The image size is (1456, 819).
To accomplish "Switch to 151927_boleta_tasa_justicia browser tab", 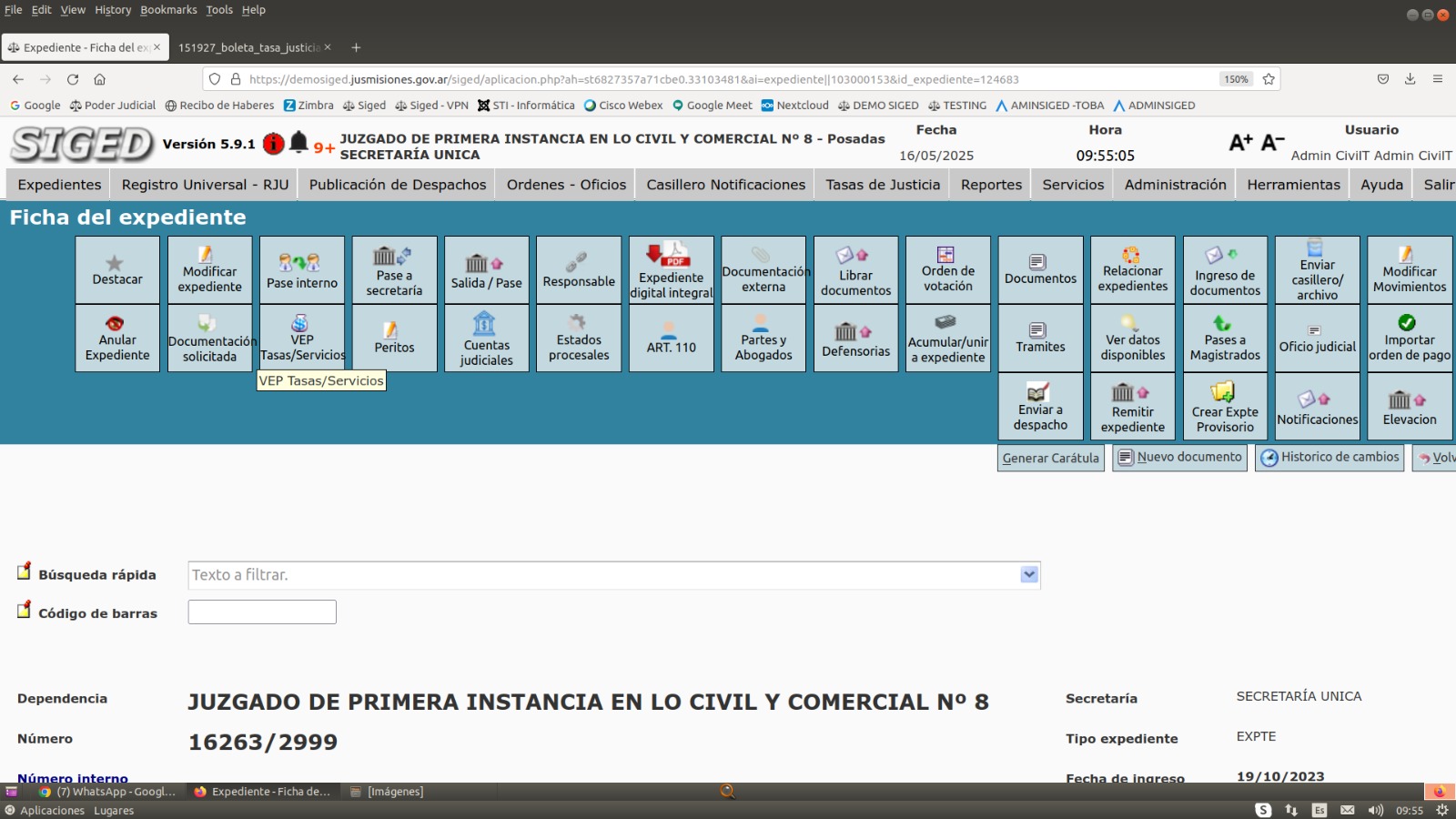I will pos(249,47).
